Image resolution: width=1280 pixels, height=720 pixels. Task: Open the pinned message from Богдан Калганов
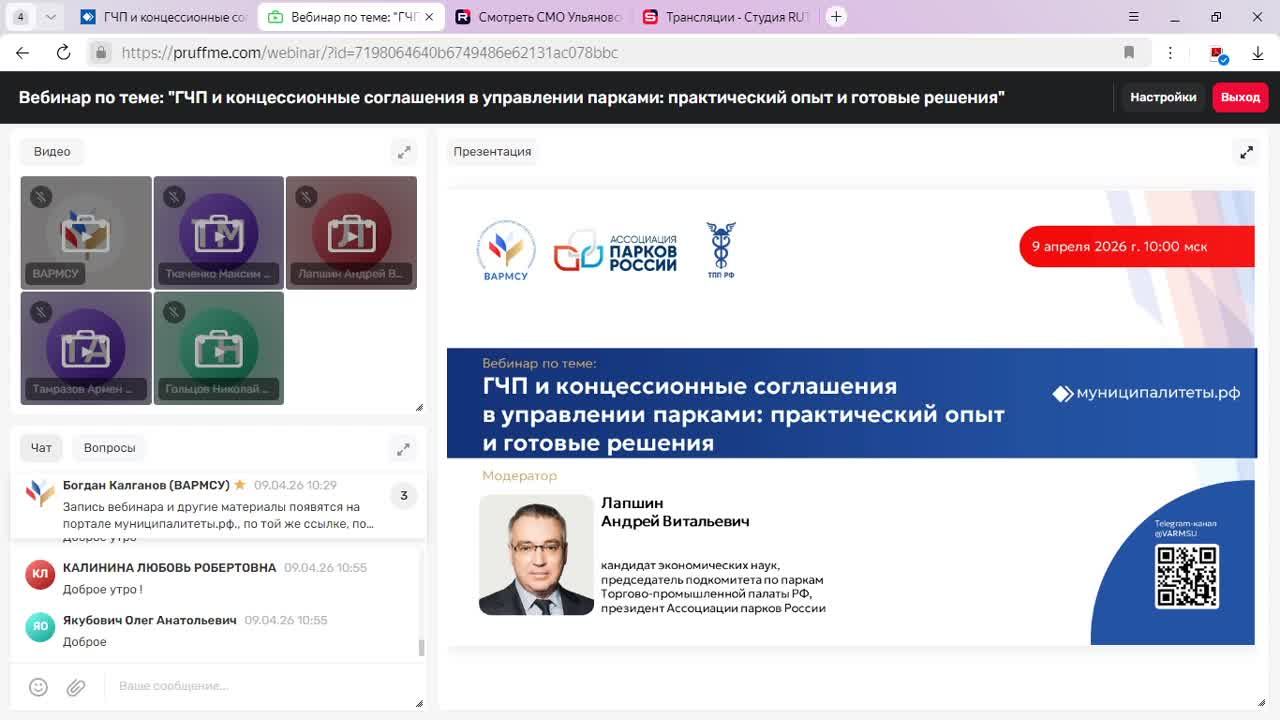(x=218, y=504)
